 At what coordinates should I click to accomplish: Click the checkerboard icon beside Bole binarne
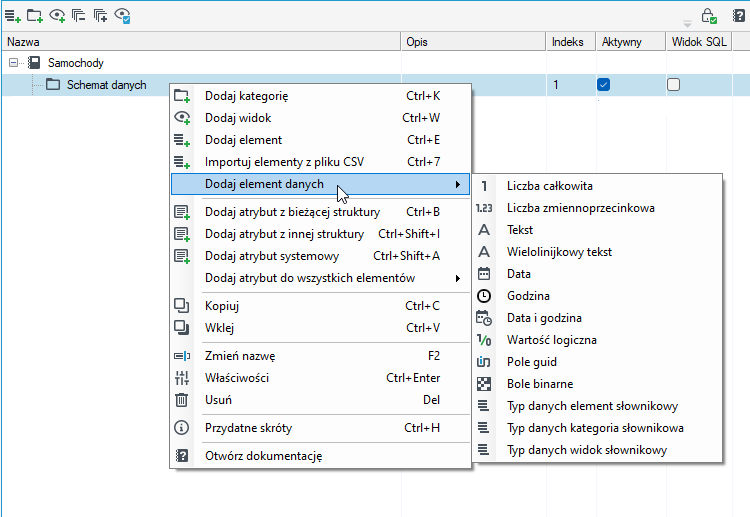tap(484, 384)
